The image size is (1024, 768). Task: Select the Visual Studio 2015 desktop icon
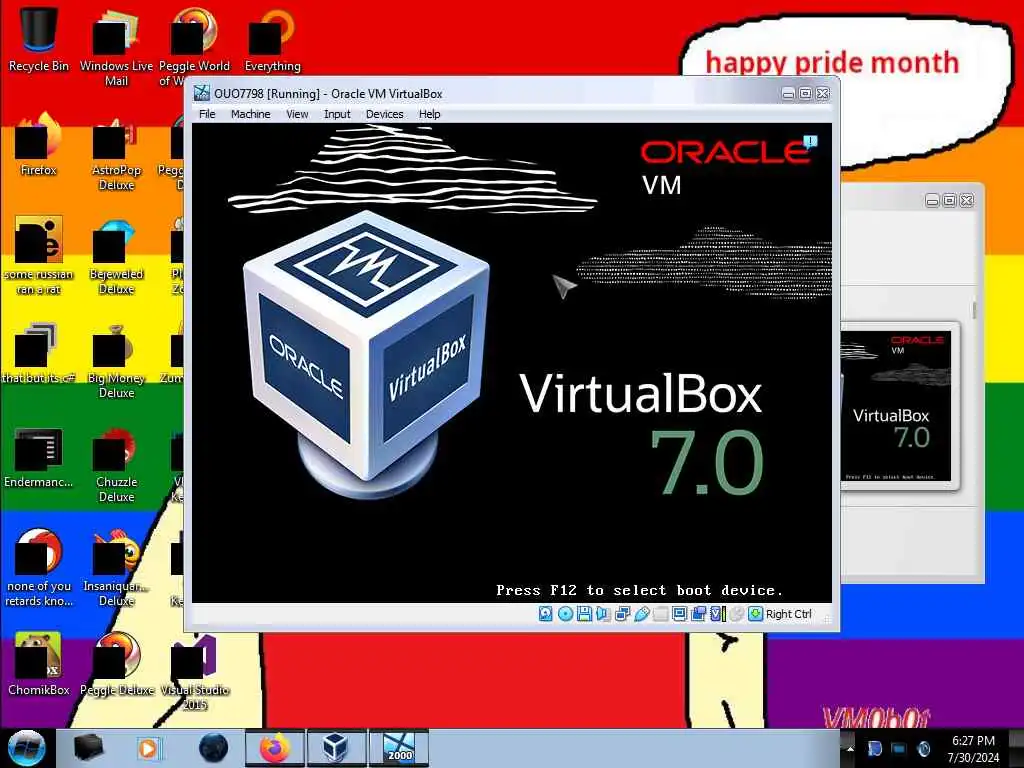[195, 671]
